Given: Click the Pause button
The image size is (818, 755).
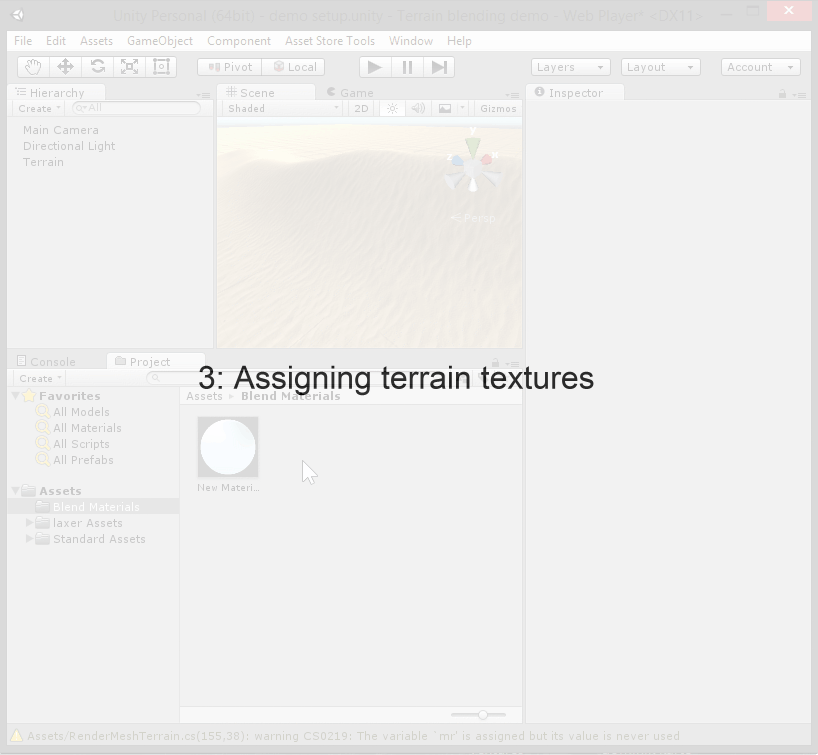Looking at the screenshot, I should pos(407,67).
